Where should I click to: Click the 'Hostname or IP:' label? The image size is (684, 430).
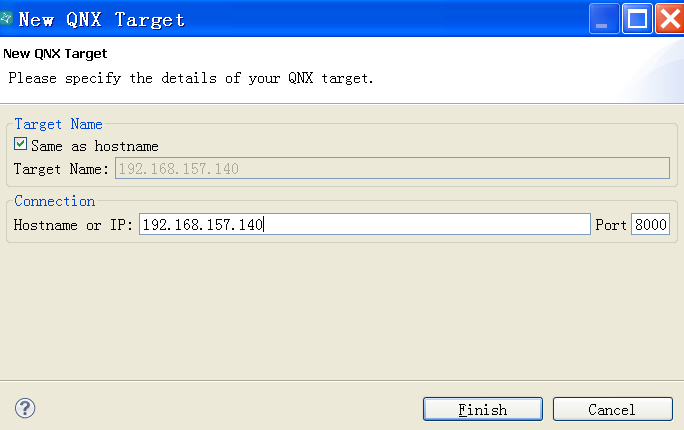pyautogui.click(x=73, y=225)
